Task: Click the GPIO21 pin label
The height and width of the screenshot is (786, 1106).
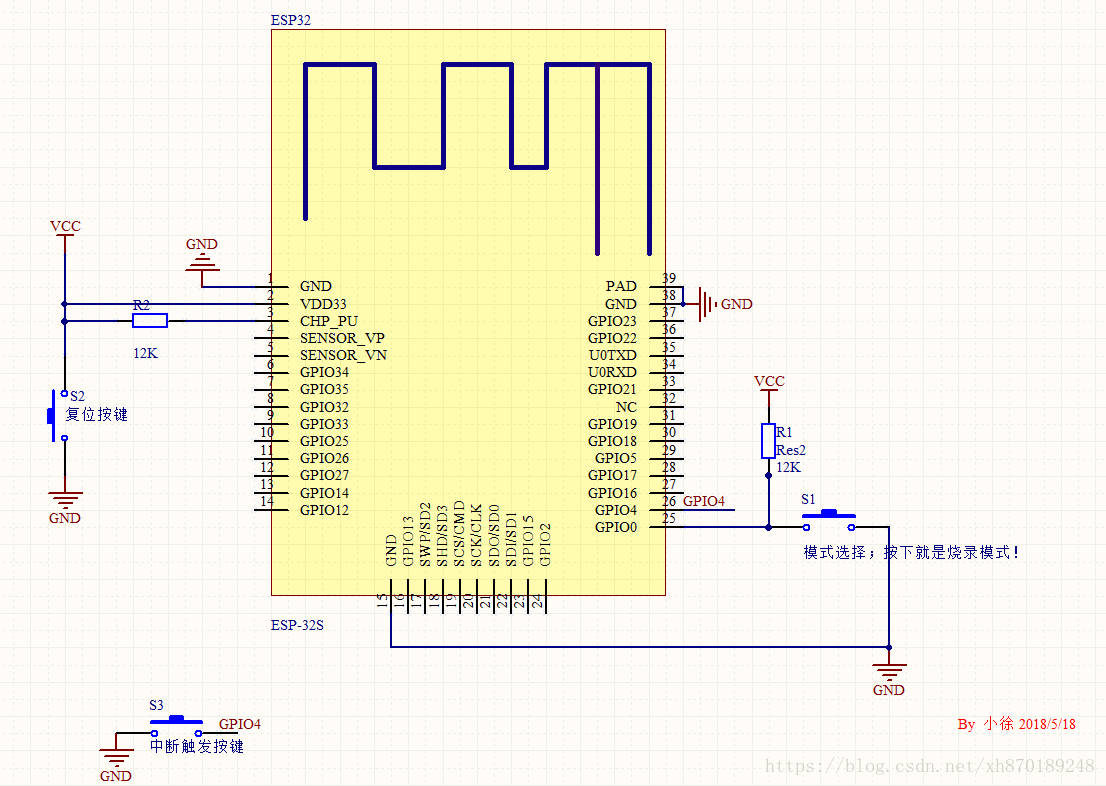Action: point(612,389)
